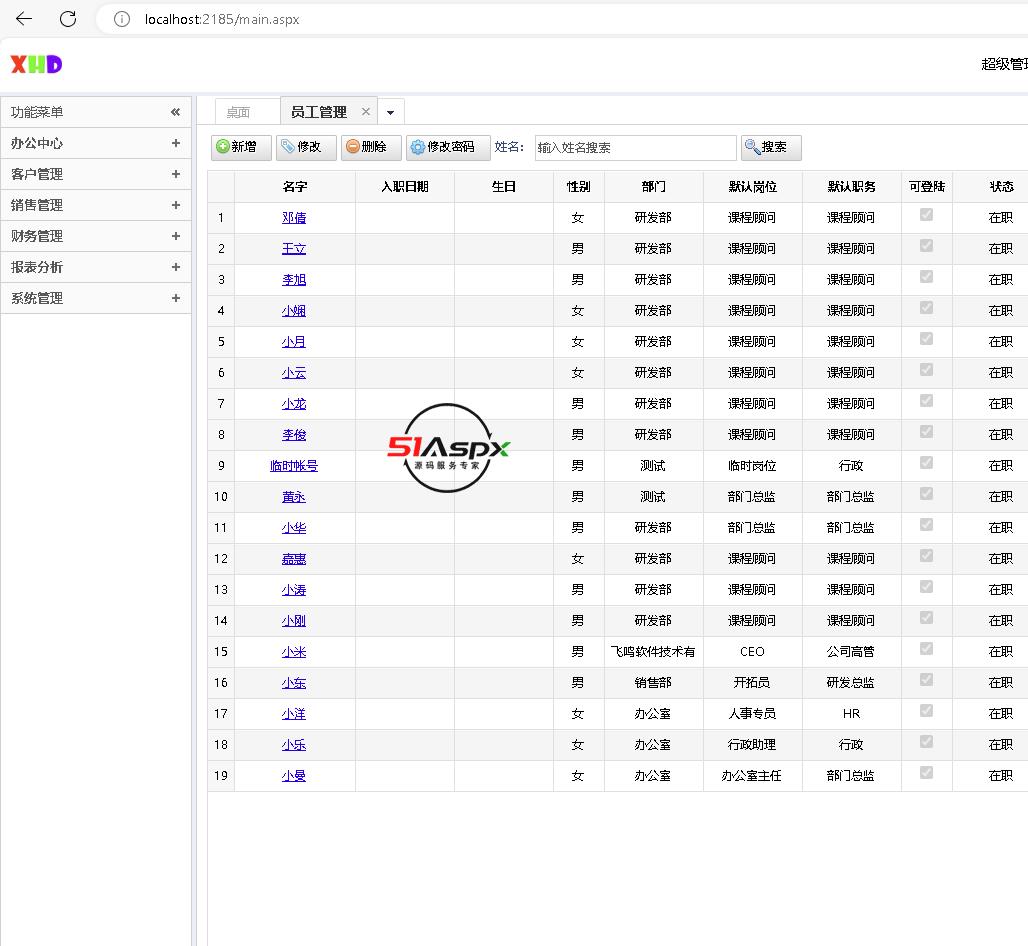
Task: Click the 姓名 search input field
Action: (x=635, y=148)
